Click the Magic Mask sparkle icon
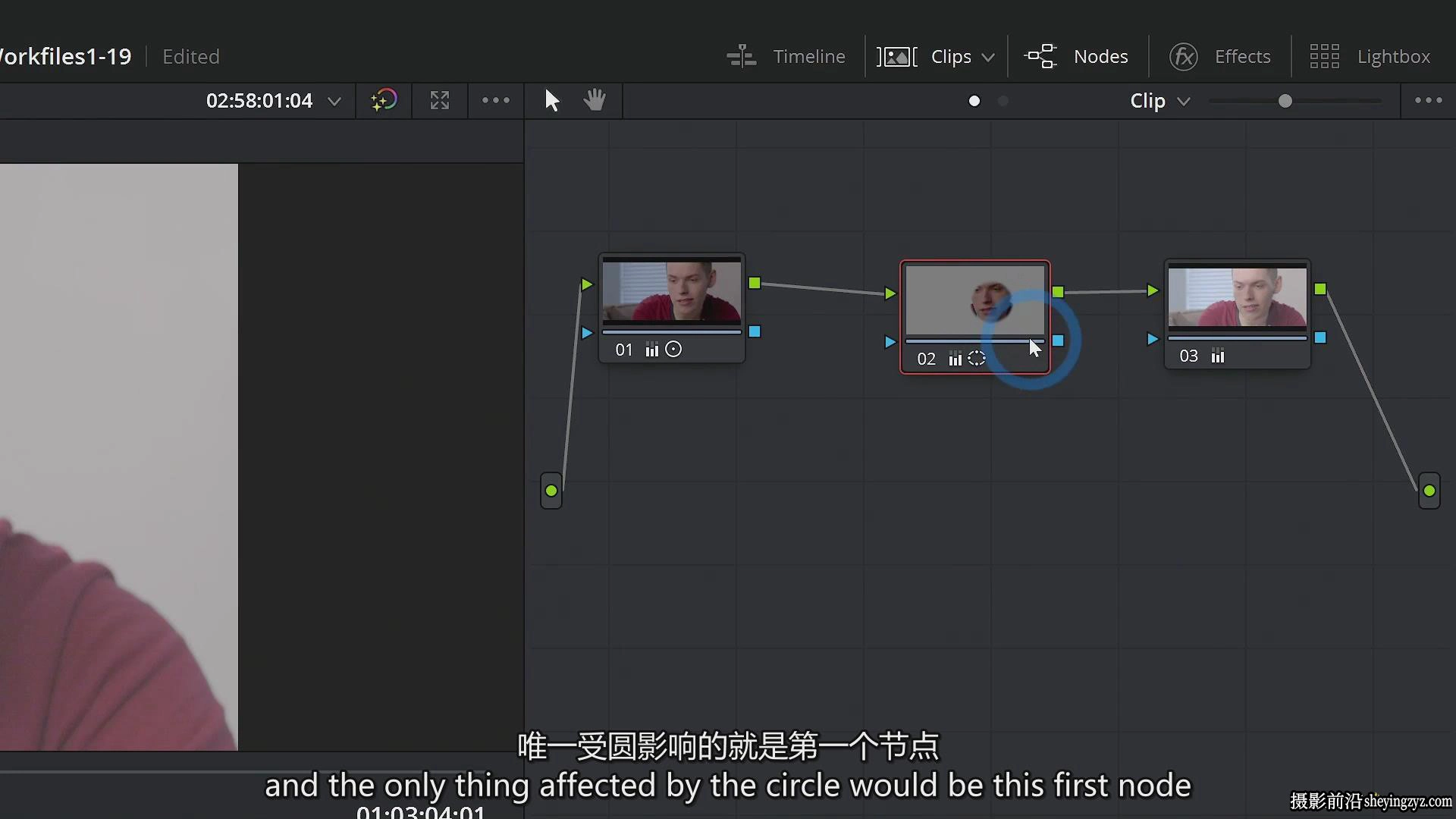This screenshot has height=819, width=1456. (x=384, y=100)
